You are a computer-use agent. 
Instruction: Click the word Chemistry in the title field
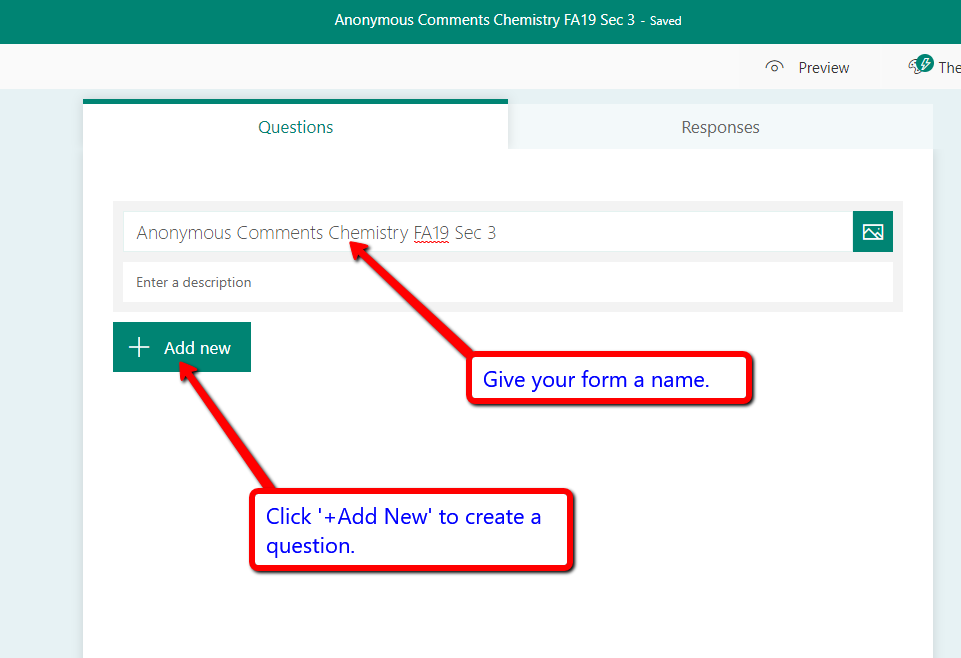[368, 233]
